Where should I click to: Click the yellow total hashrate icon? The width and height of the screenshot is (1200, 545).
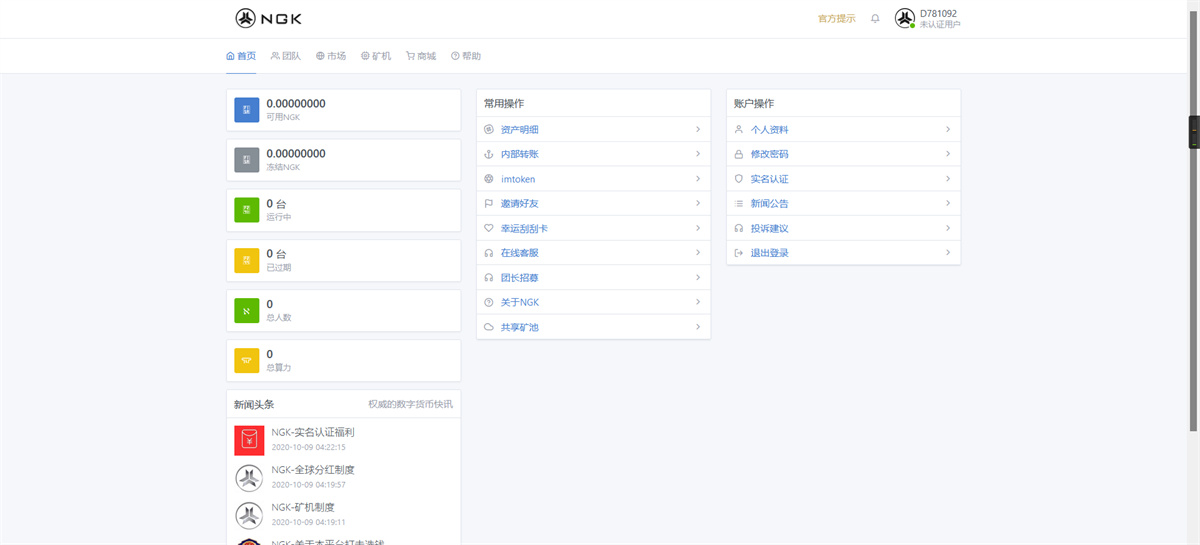(x=247, y=360)
